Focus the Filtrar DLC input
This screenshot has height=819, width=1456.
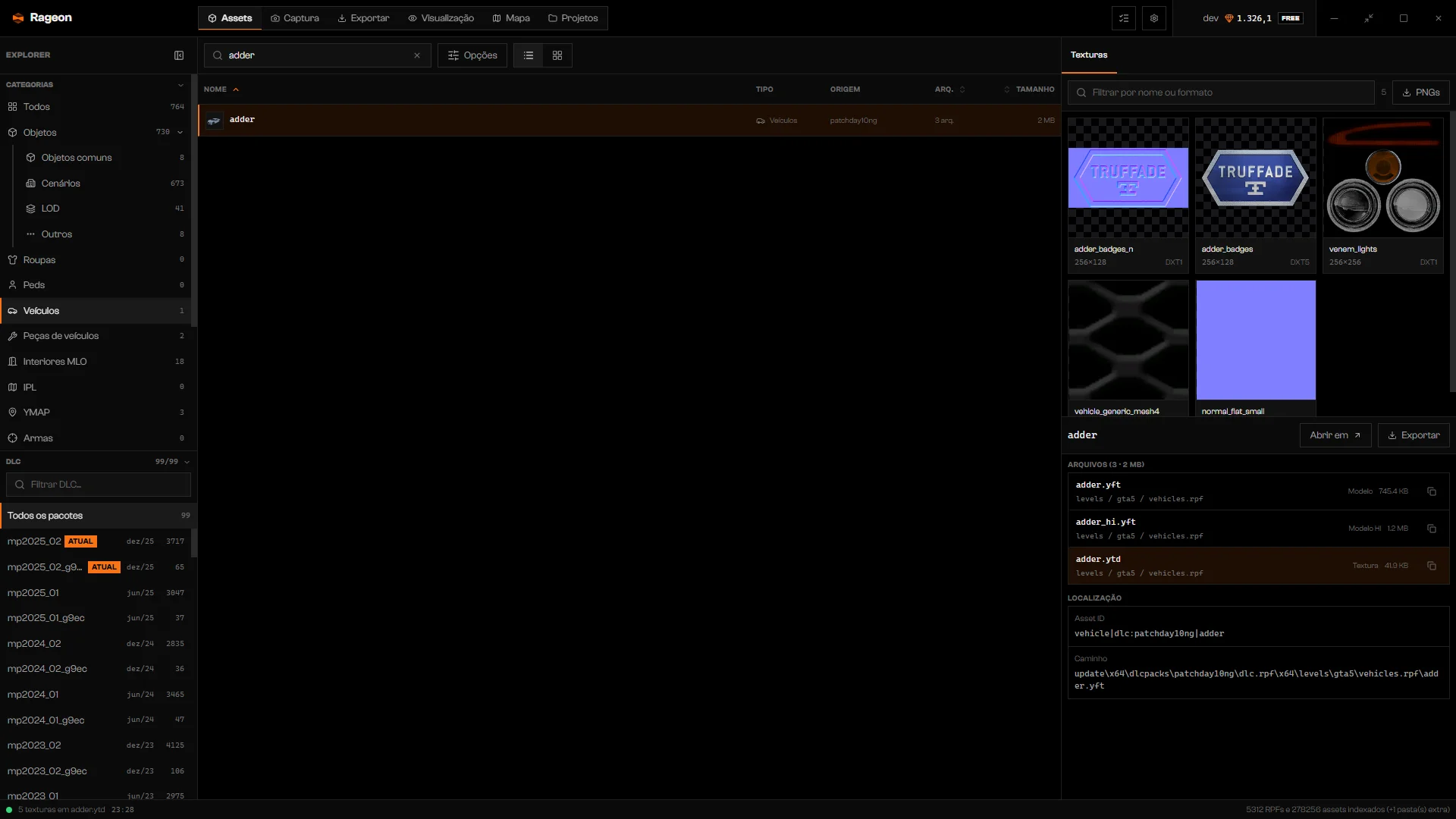pos(99,485)
